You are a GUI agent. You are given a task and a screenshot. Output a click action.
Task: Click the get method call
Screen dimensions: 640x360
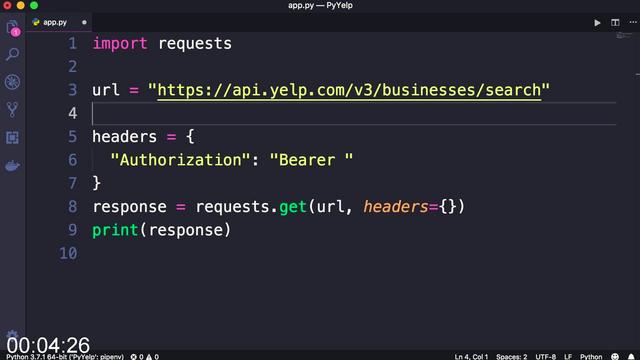click(293, 207)
